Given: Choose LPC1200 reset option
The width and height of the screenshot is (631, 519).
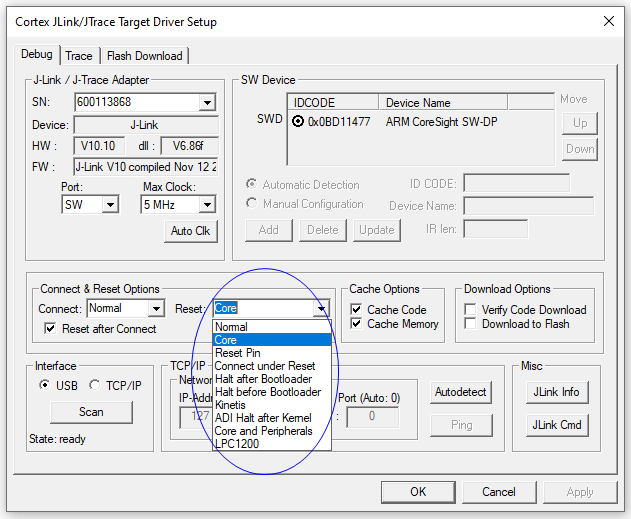Looking at the screenshot, I should coord(272,443).
